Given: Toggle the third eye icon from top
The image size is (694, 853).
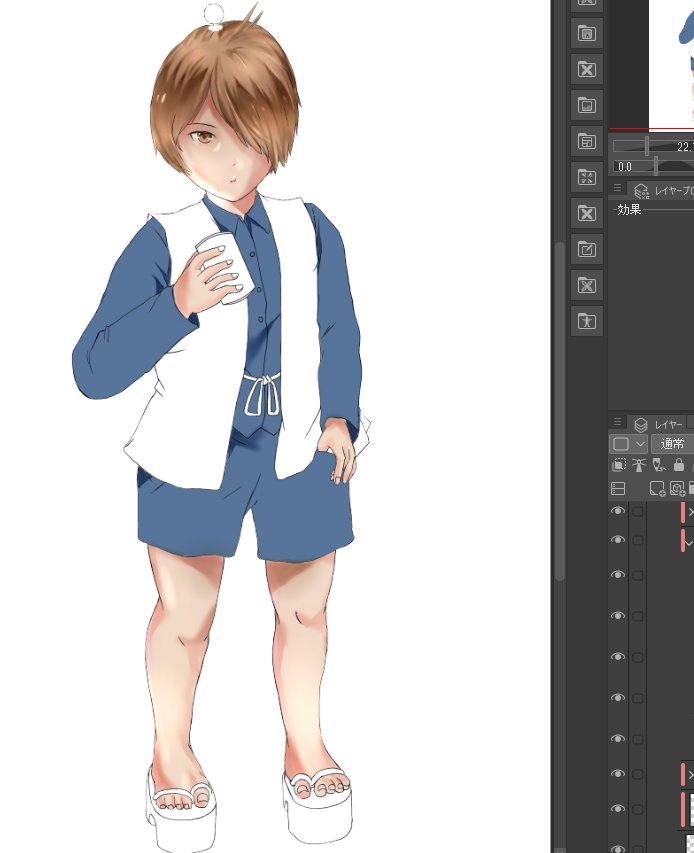Looking at the screenshot, I should [x=618, y=575].
